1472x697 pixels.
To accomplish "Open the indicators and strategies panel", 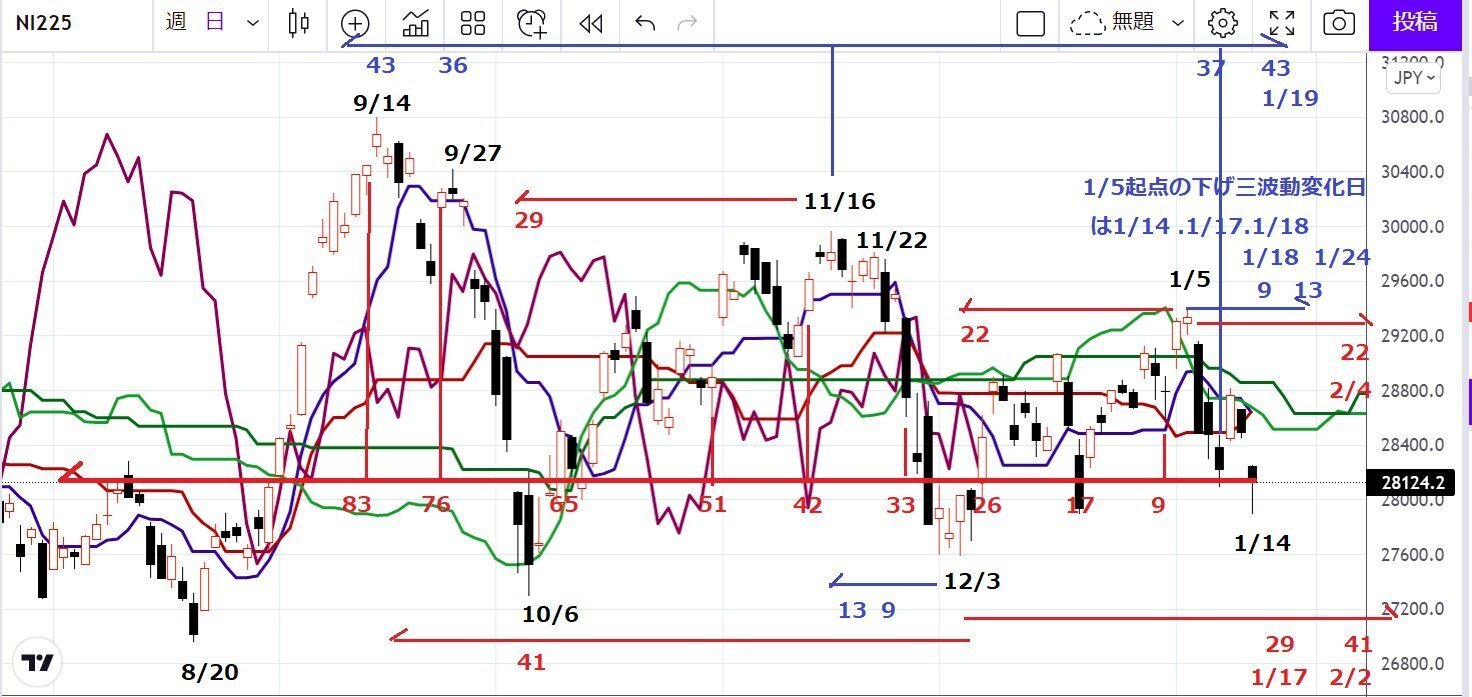I will coord(415,23).
